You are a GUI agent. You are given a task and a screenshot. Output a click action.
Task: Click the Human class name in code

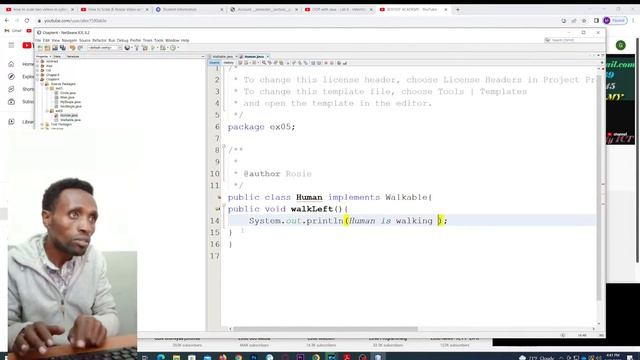pos(309,197)
